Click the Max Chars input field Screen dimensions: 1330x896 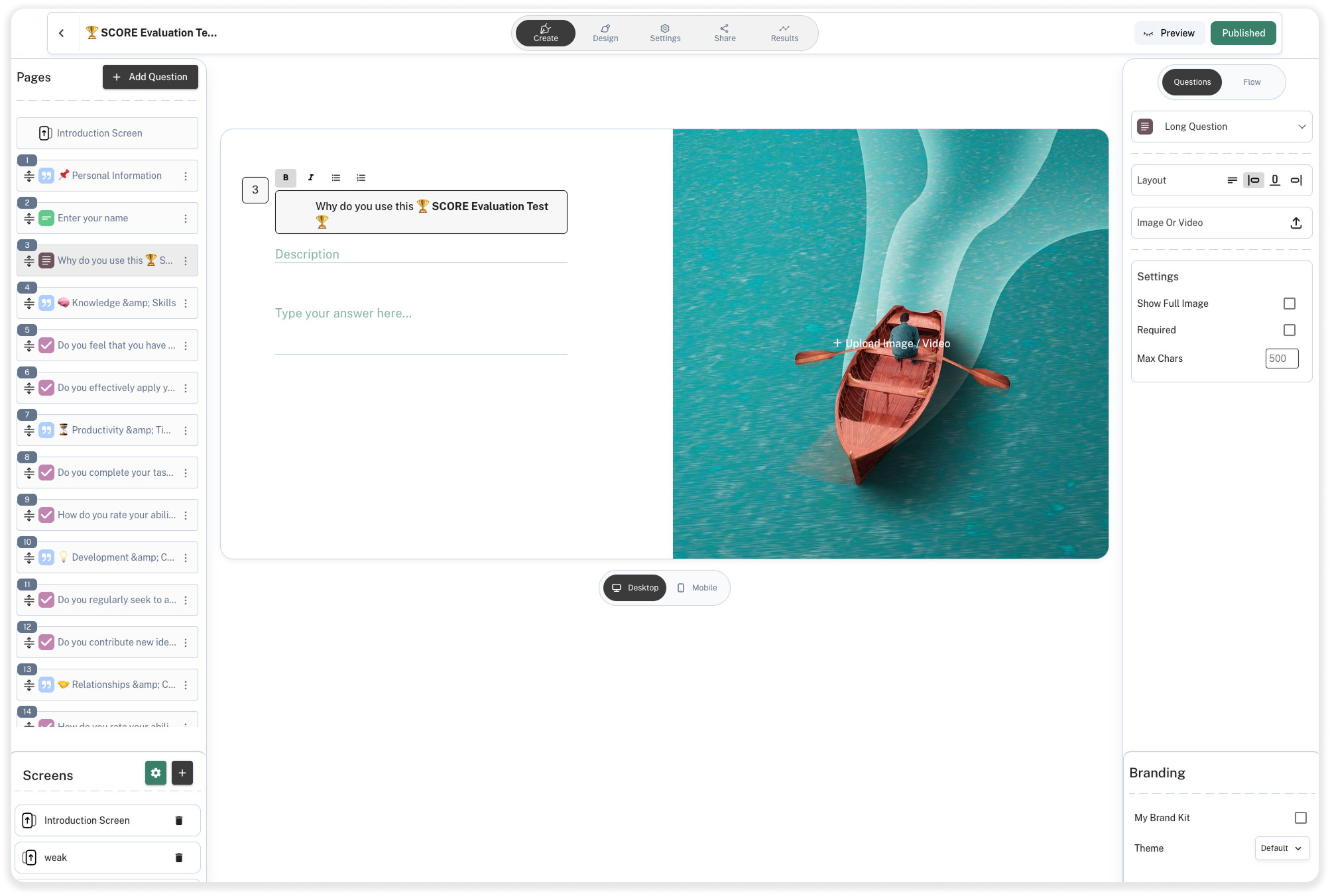pos(1281,359)
